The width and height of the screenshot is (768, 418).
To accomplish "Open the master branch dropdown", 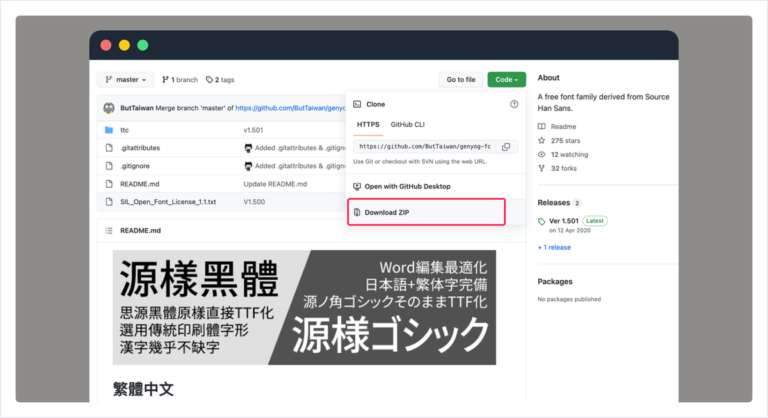I will pyautogui.click(x=126, y=79).
